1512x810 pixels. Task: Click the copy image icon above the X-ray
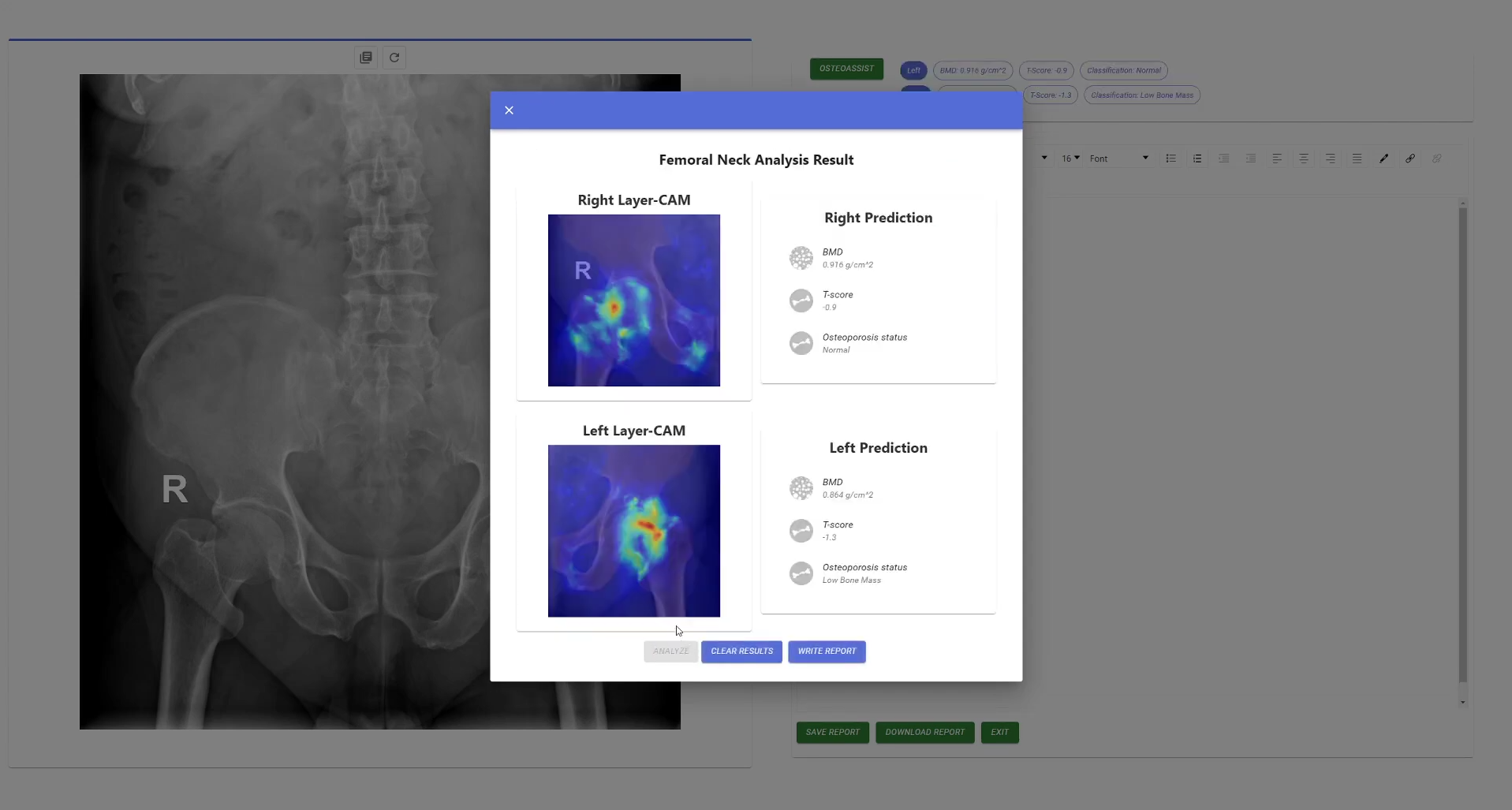365,57
